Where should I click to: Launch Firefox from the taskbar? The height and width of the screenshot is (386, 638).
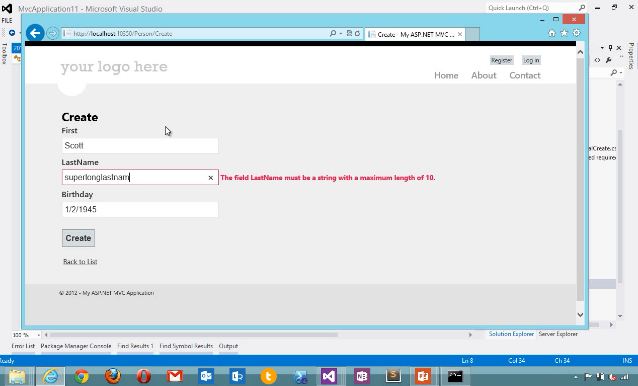(113, 377)
